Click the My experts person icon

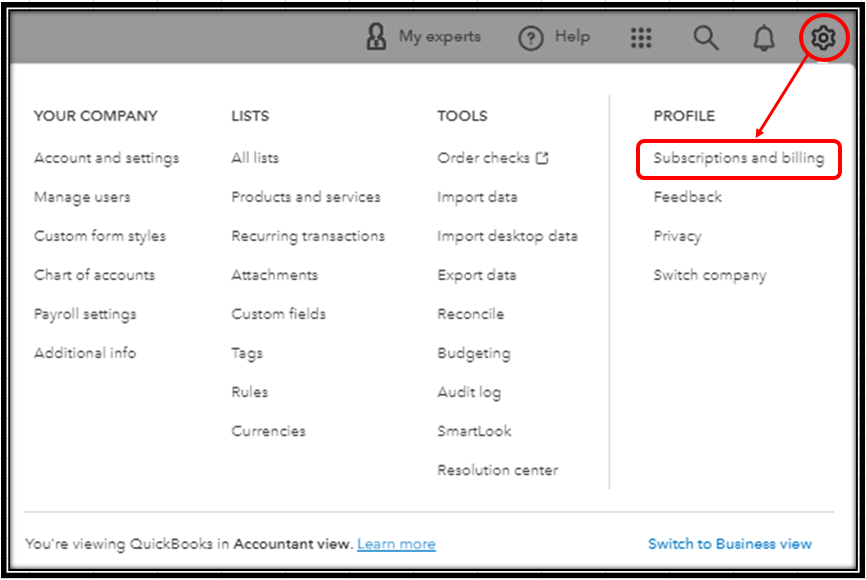376,36
